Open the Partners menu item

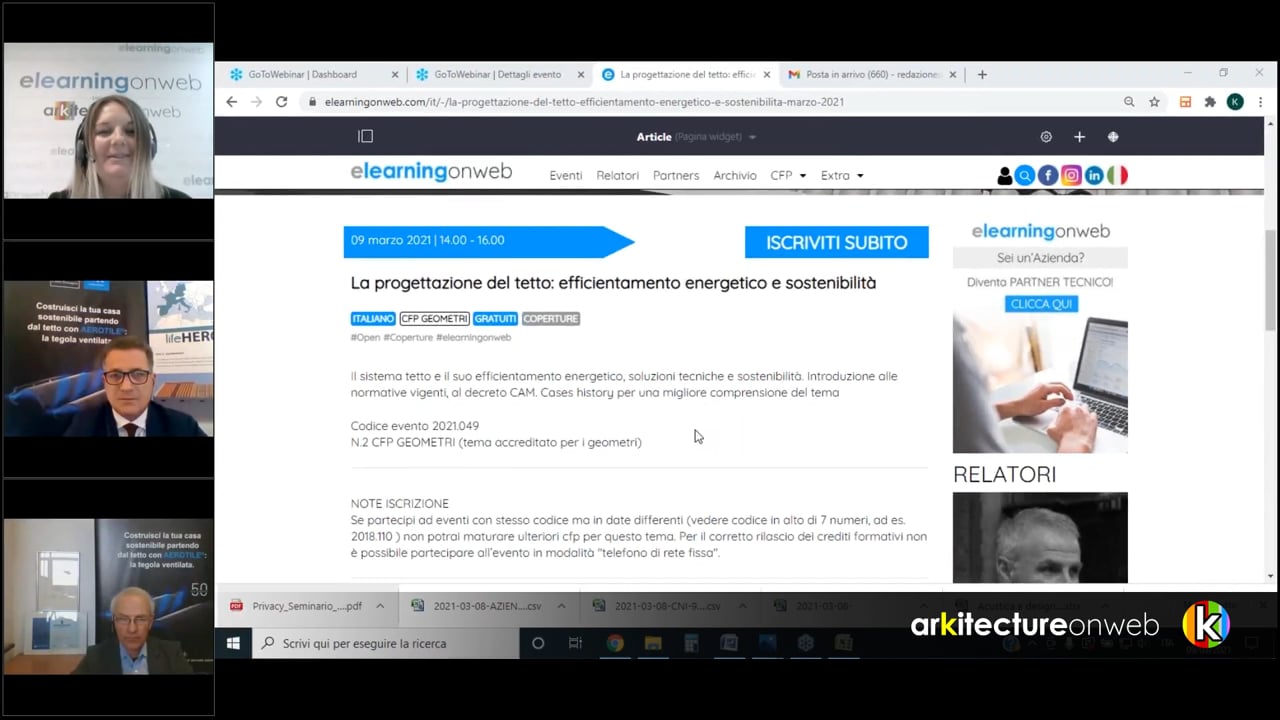[676, 175]
